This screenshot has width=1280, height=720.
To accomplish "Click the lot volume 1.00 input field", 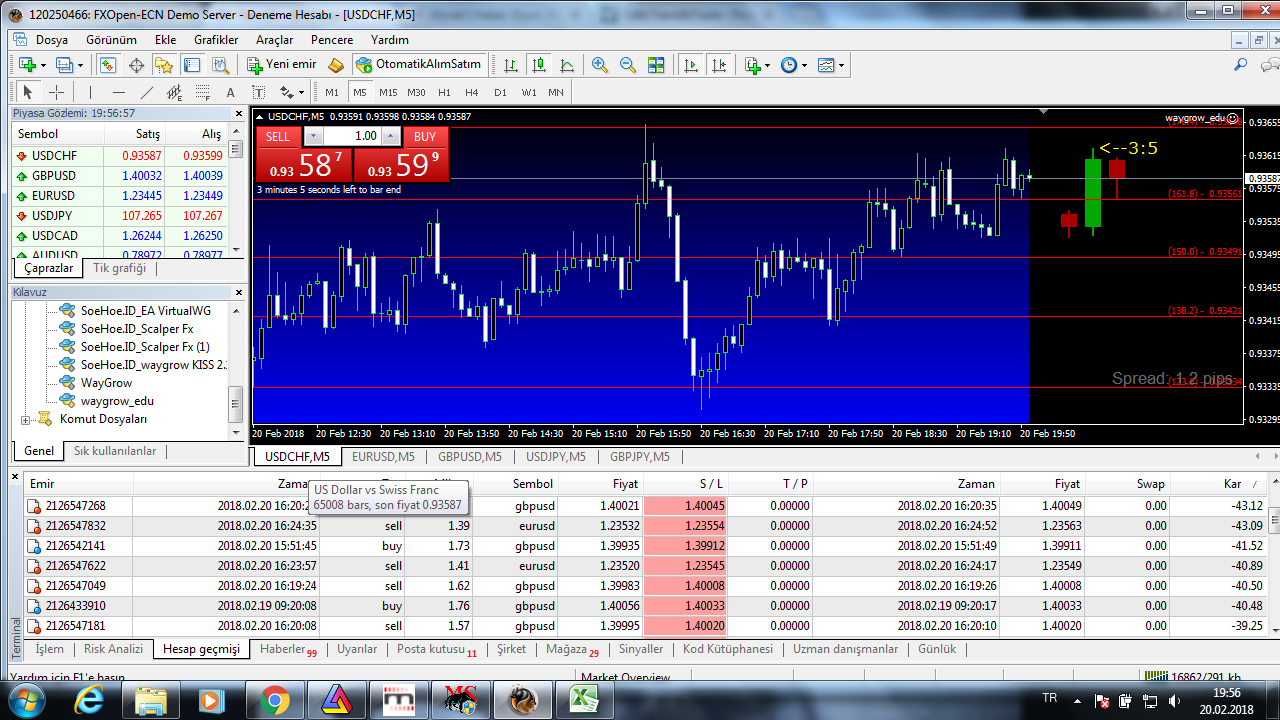I will 352,136.
